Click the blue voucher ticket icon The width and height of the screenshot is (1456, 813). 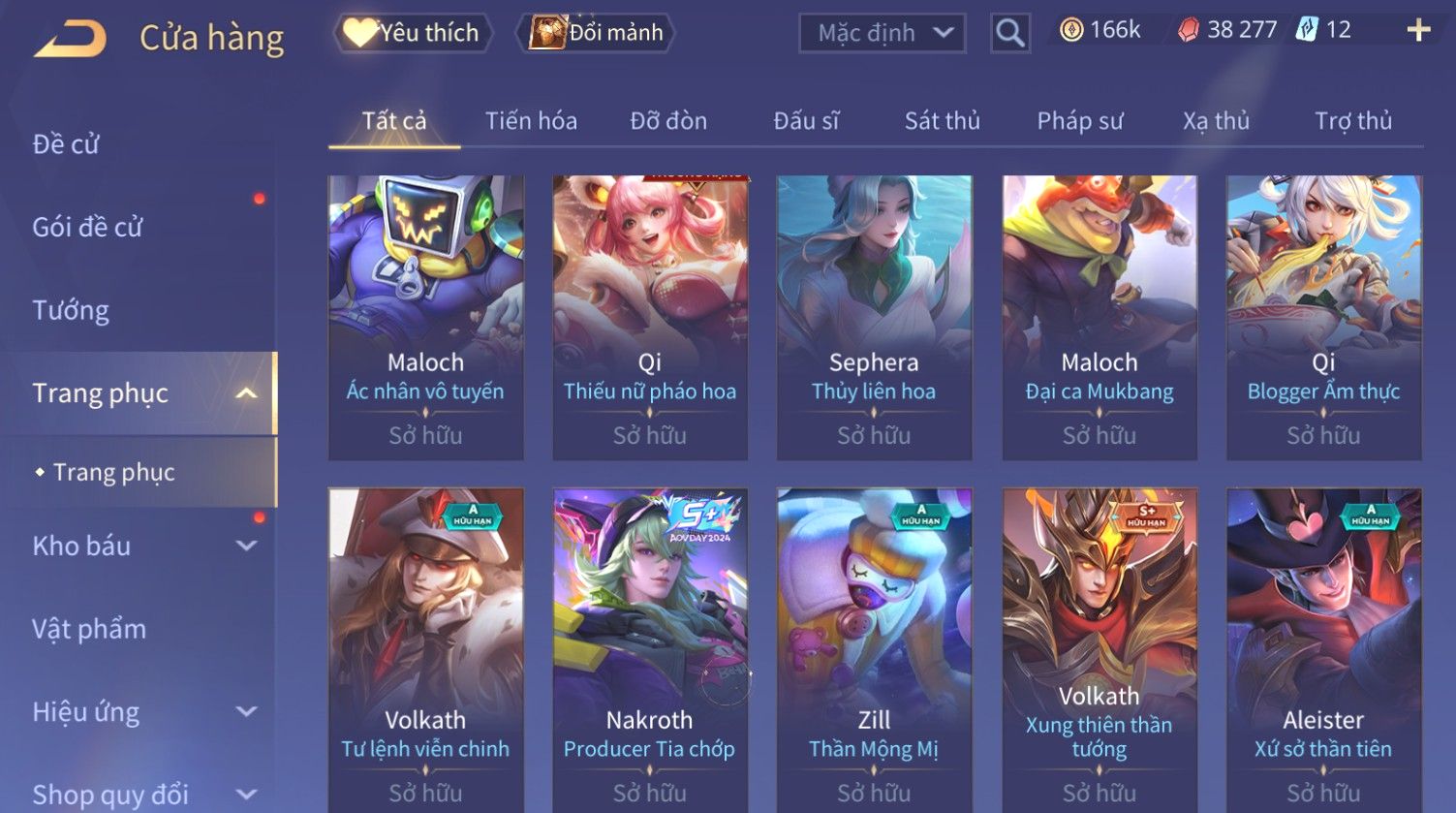[x=1307, y=30]
